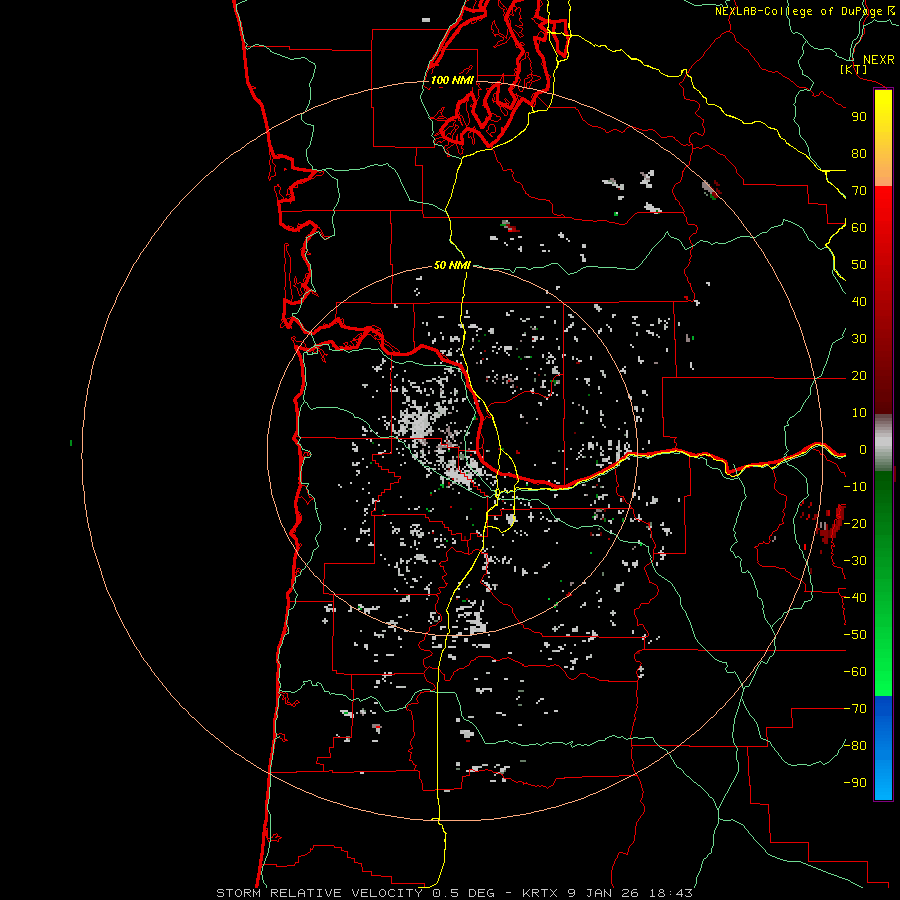Click the -30 value on velocity scale
The width and height of the screenshot is (900, 900).
tap(855, 561)
